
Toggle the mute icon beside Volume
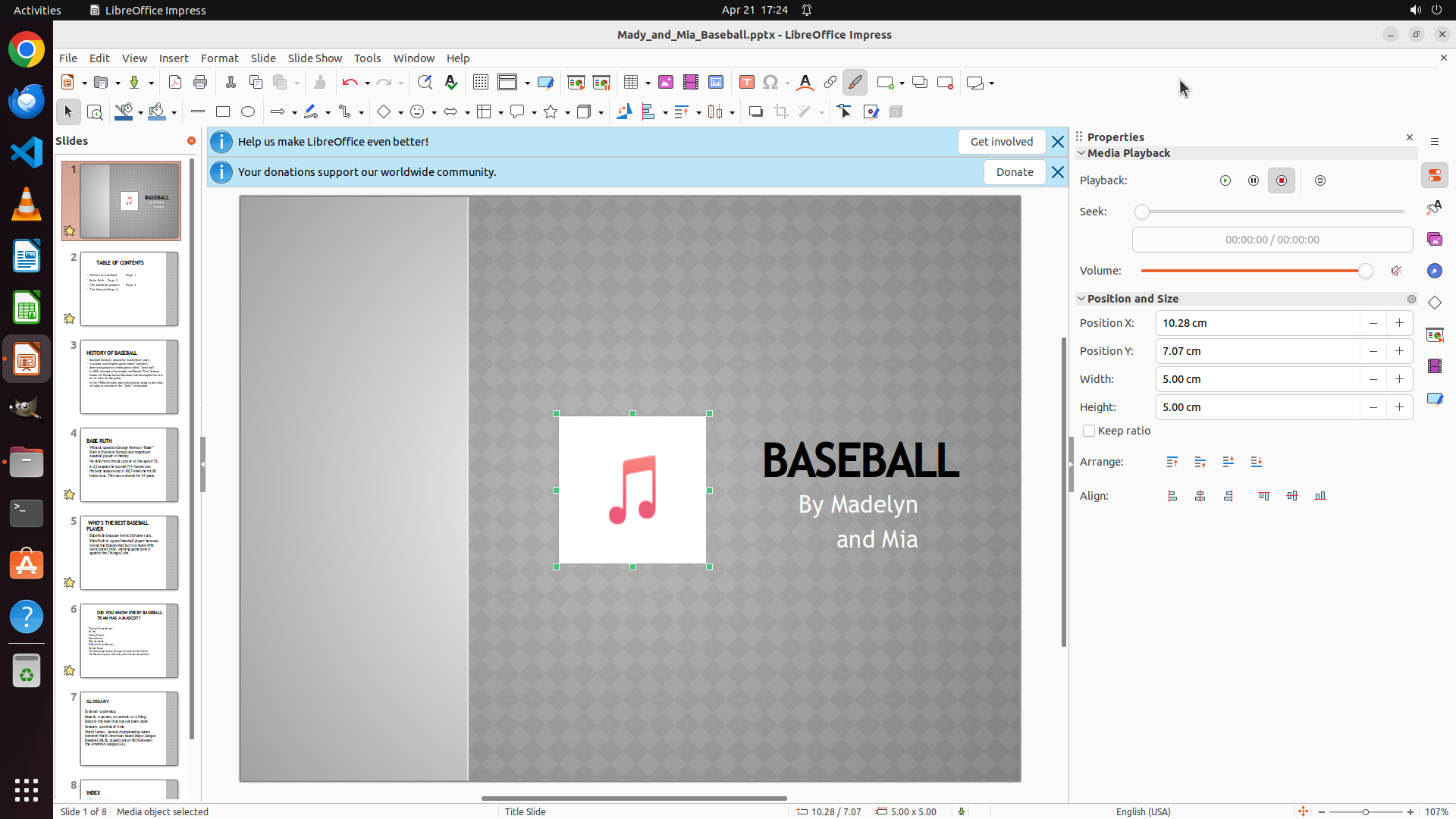tap(1396, 271)
